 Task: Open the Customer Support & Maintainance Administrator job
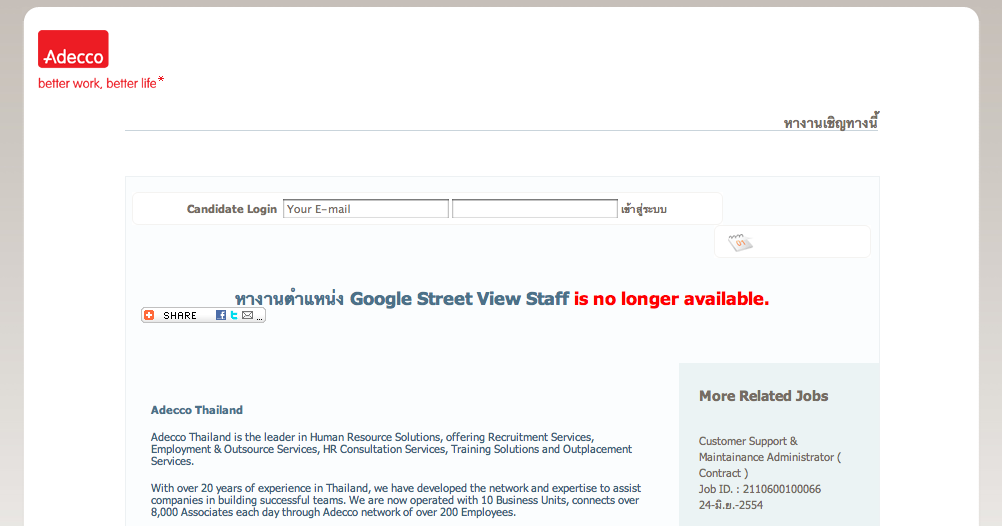pyautogui.click(x=769, y=457)
